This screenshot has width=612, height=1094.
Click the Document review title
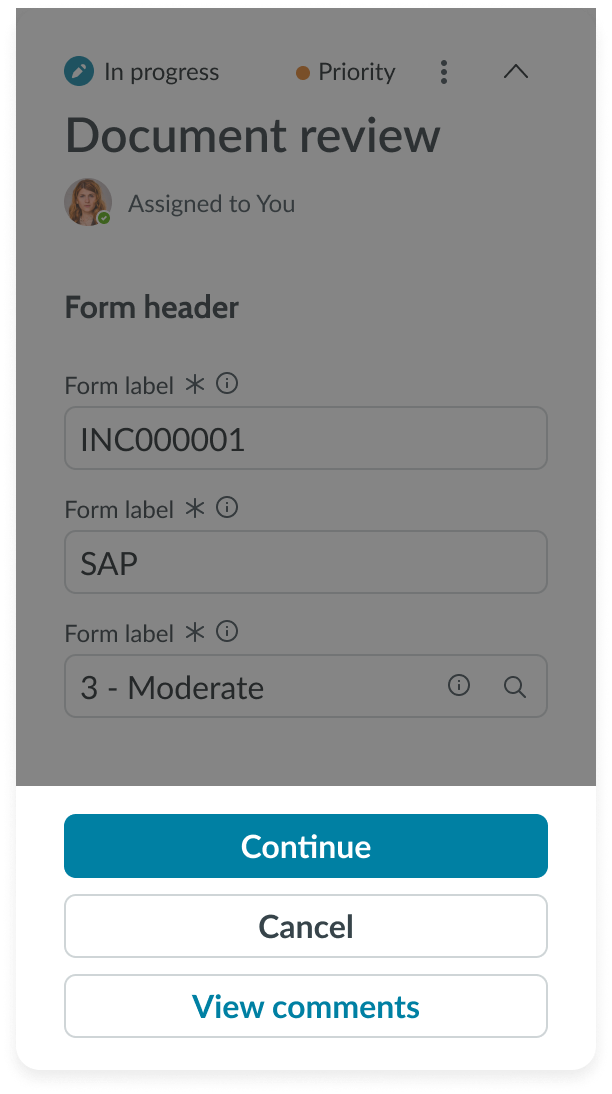(x=252, y=136)
